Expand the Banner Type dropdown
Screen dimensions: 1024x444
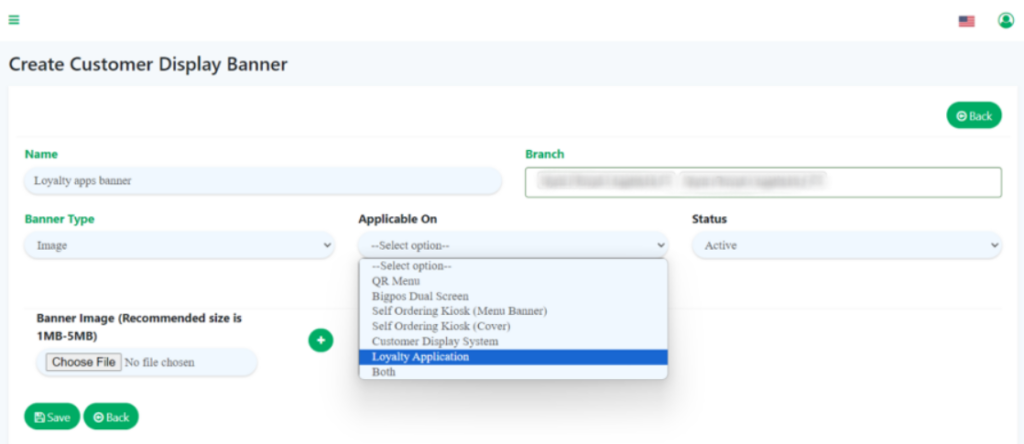click(x=179, y=245)
